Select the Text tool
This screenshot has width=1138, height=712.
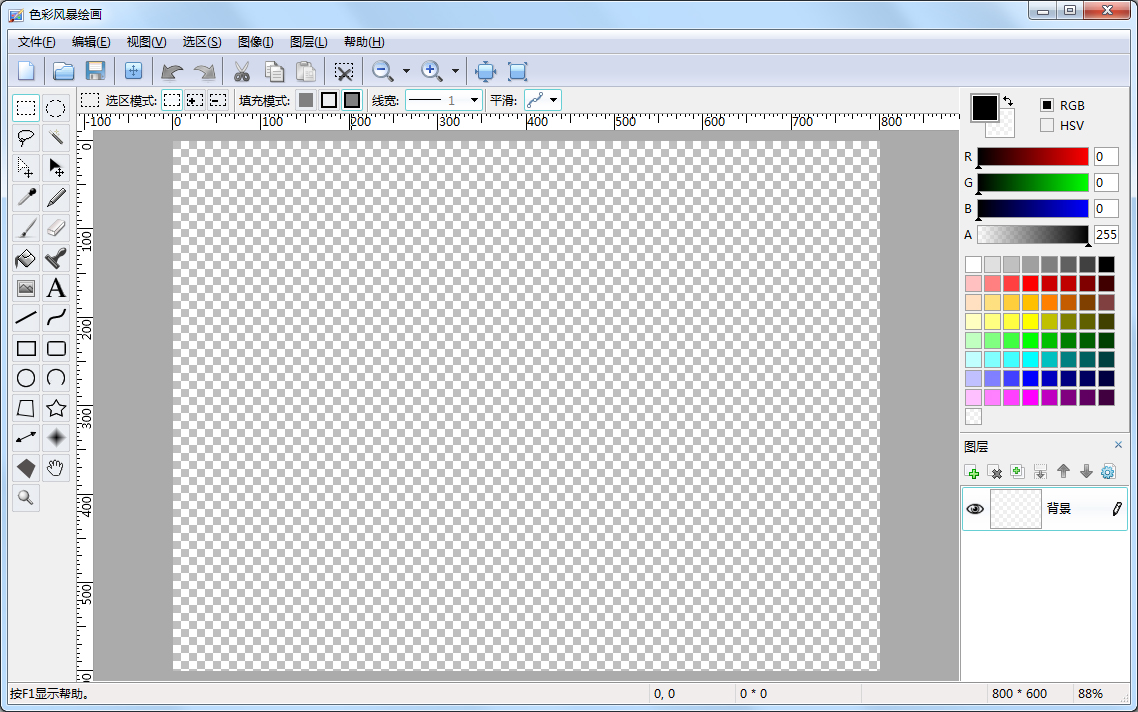(56, 288)
